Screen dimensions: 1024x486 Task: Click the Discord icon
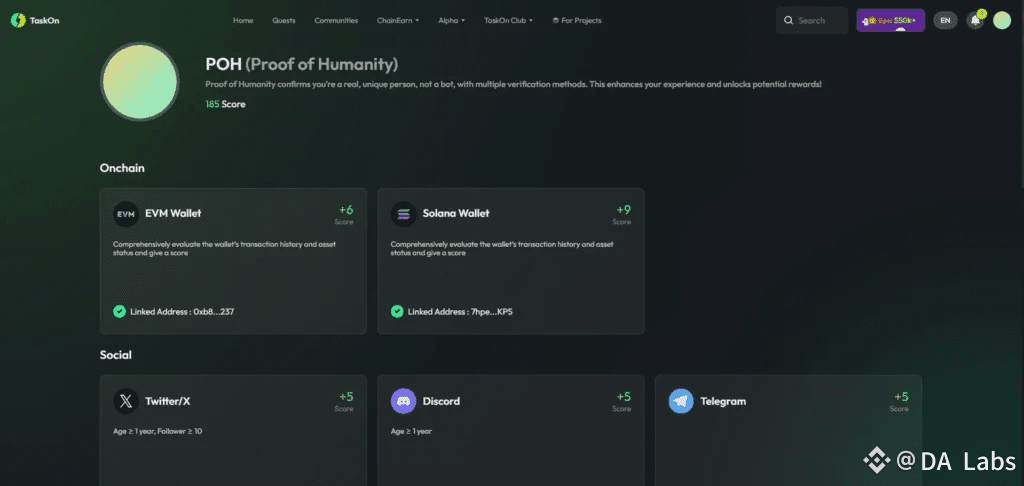[x=404, y=401]
